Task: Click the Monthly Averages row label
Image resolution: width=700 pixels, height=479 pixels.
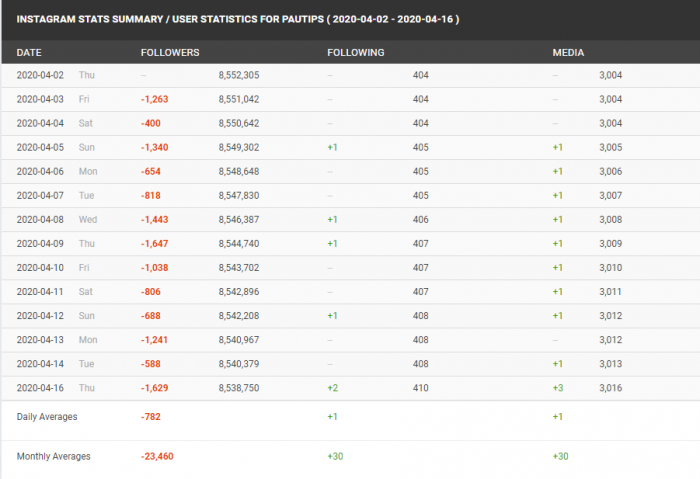Action: tap(53, 456)
